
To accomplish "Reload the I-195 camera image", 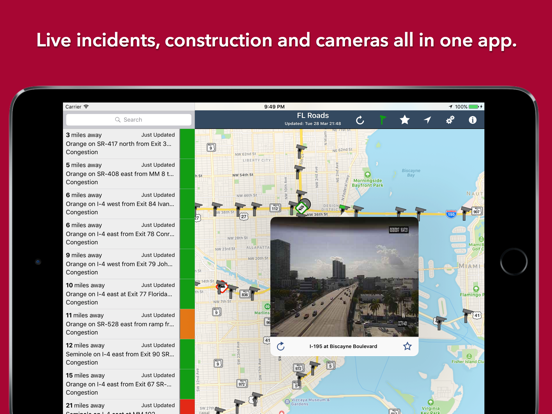I will 281,346.
